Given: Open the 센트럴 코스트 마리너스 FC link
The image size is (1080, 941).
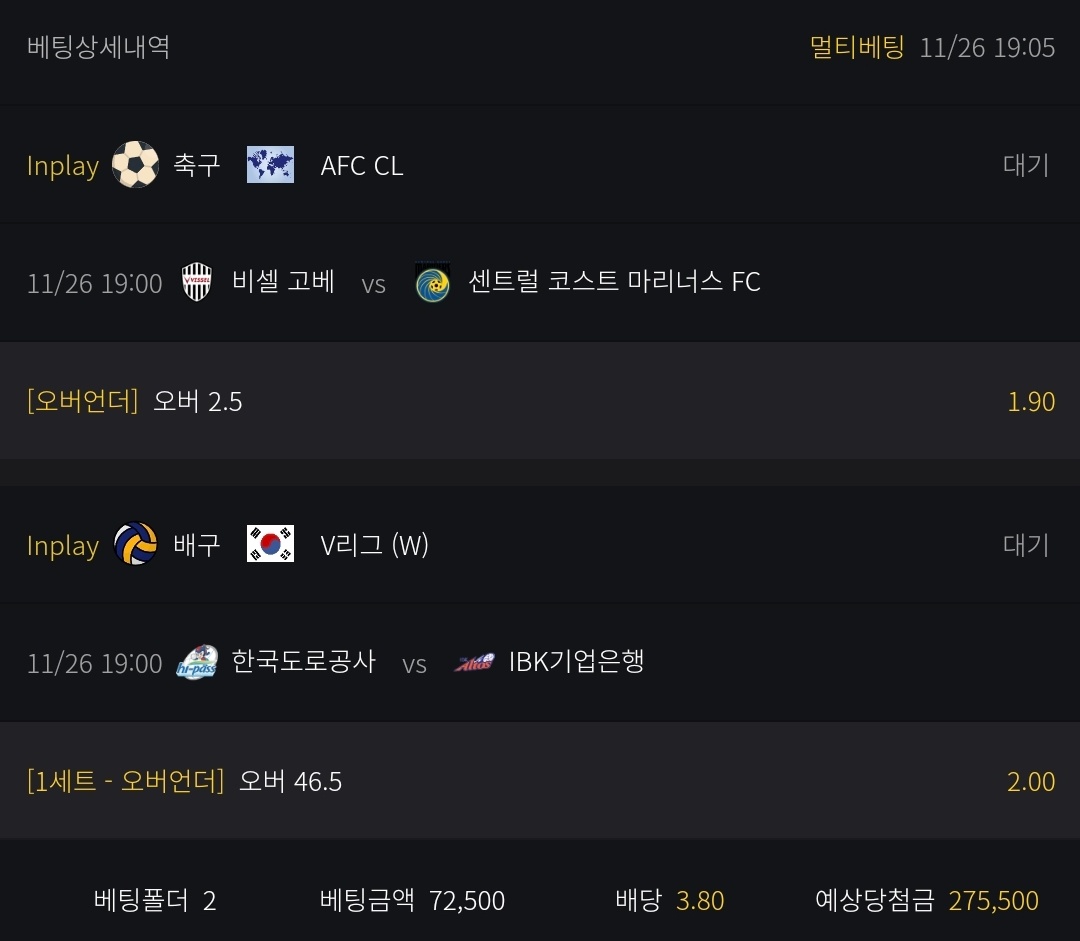Looking at the screenshot, I should 614,282.
